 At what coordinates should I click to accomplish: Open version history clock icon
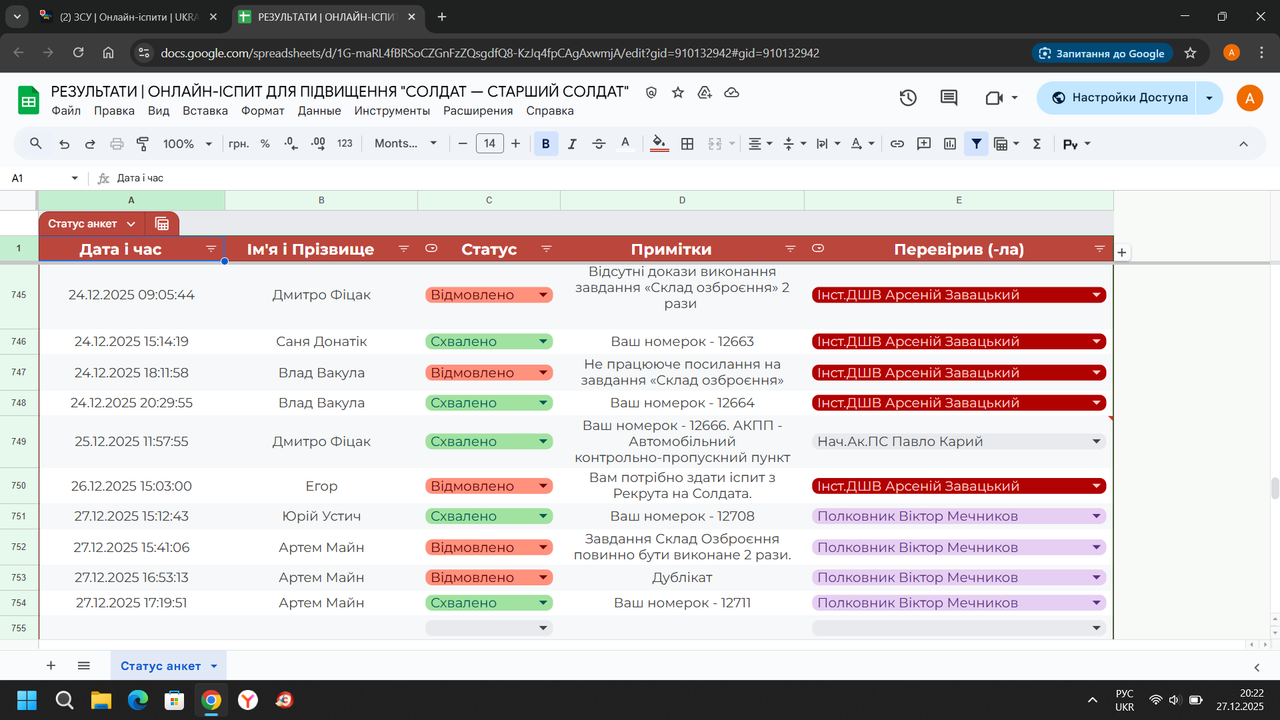pos(908,97)
